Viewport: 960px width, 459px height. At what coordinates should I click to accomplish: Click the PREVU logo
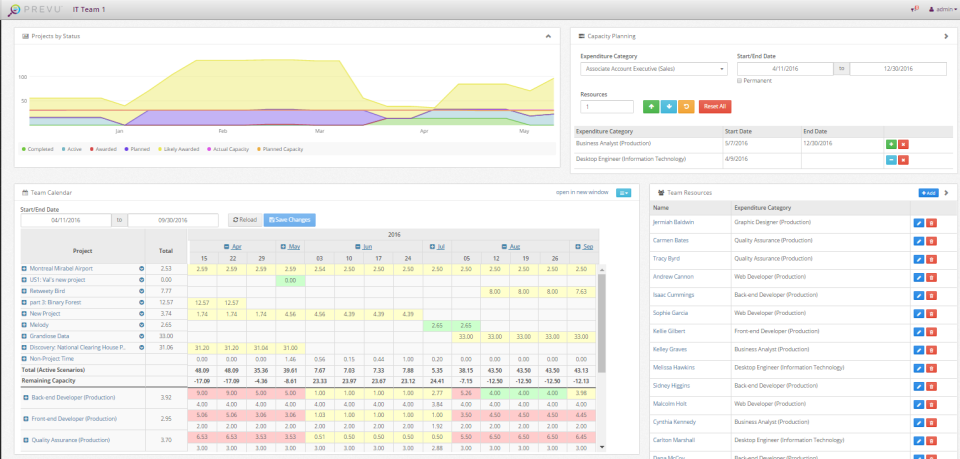click(x=34, y=10)
